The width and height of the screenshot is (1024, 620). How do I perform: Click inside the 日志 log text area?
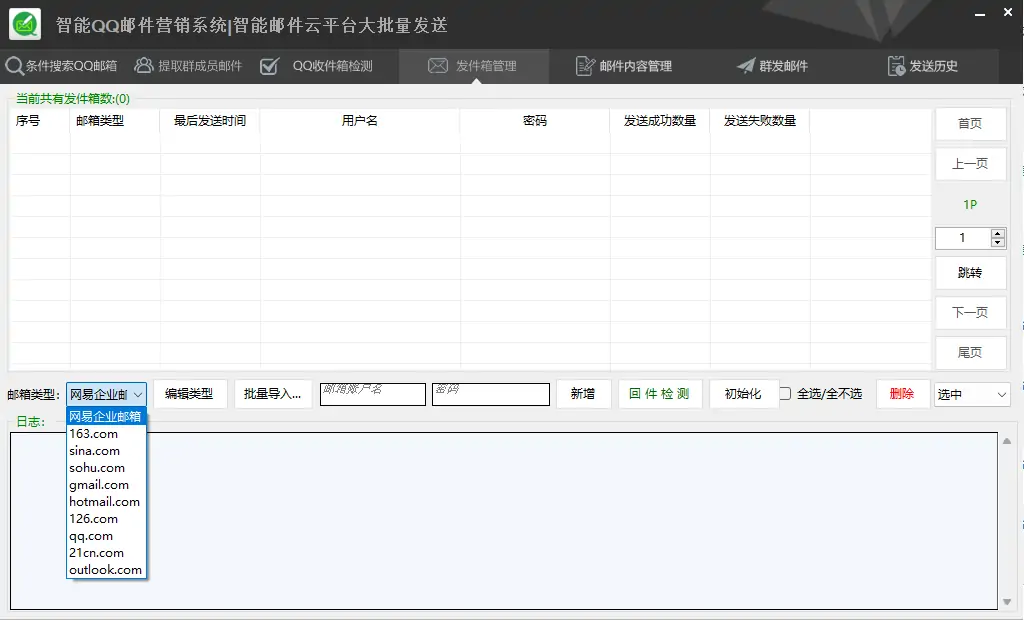(x=504, y=521)
